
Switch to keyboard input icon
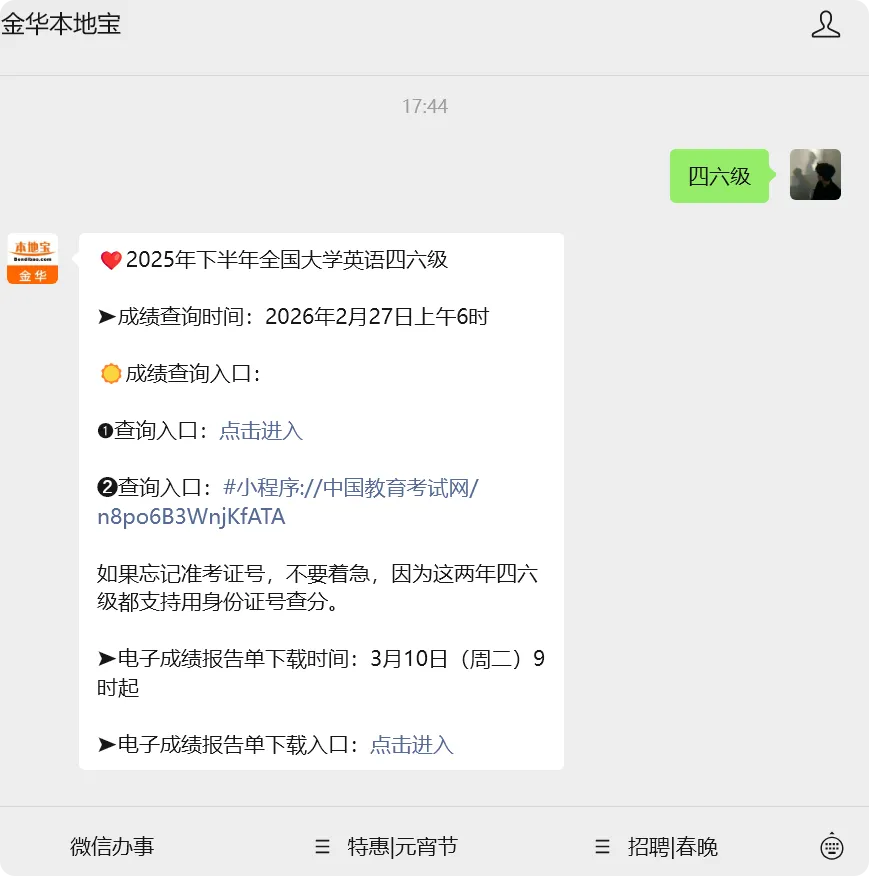tap(832, 846)
